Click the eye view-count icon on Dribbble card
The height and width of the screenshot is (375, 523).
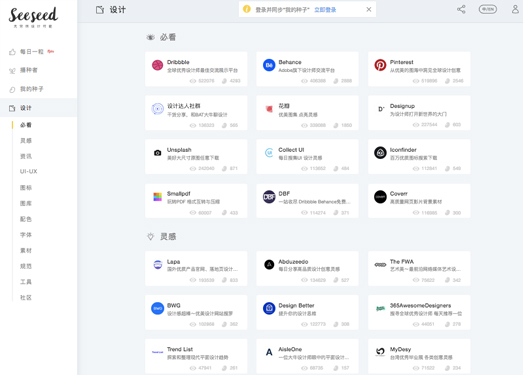tap(193, 81)
